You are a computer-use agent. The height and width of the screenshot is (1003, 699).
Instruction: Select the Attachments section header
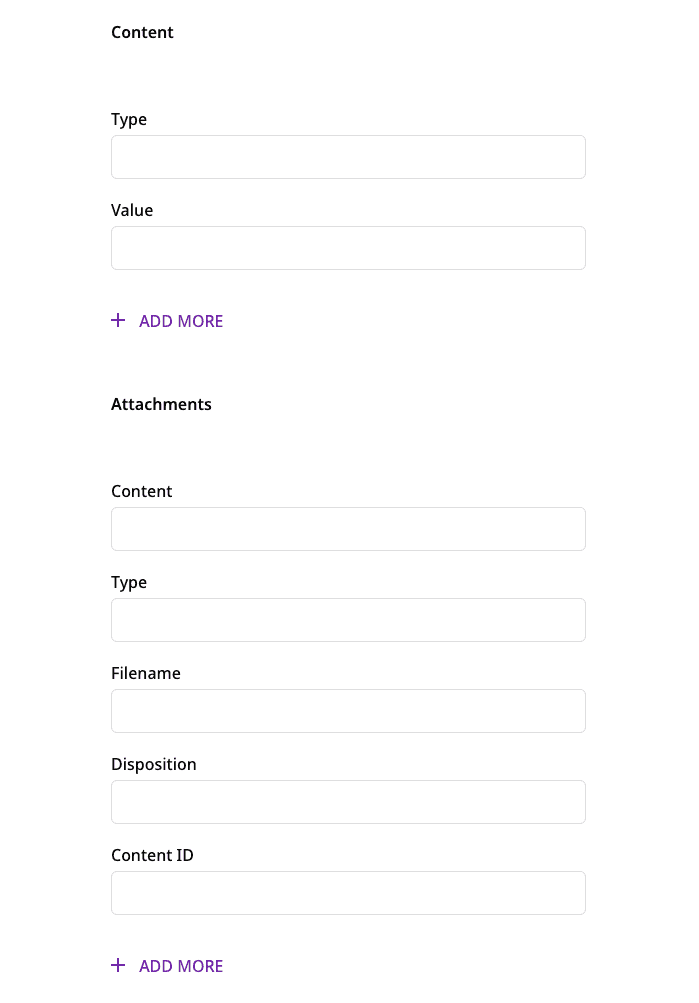(x=161, y=404)
